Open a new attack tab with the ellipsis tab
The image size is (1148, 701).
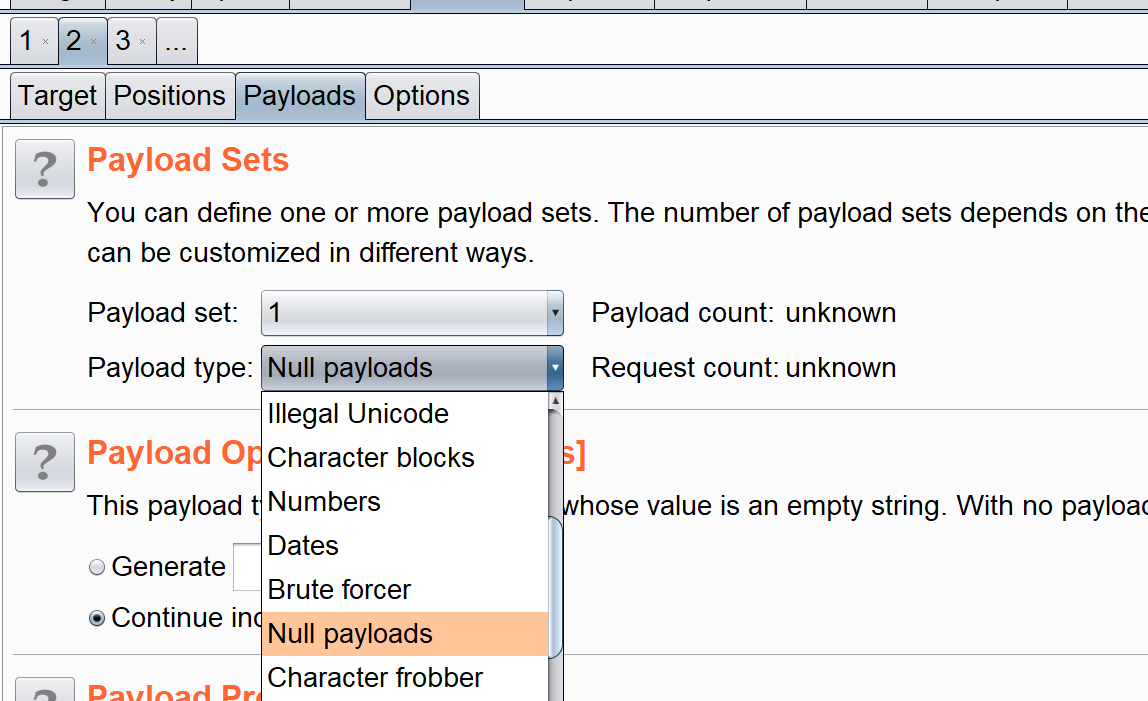(x=176, y=41)
